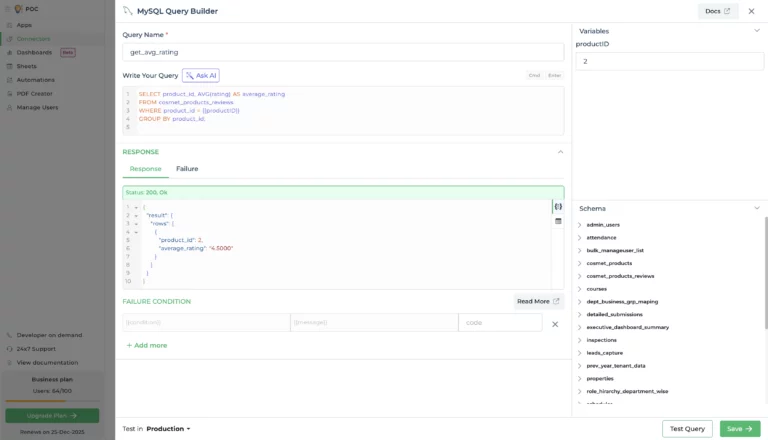This screenshot has width=768, height=440.
Task: Open Dashboards from the sidebar
Action: [x=34, y=52]
